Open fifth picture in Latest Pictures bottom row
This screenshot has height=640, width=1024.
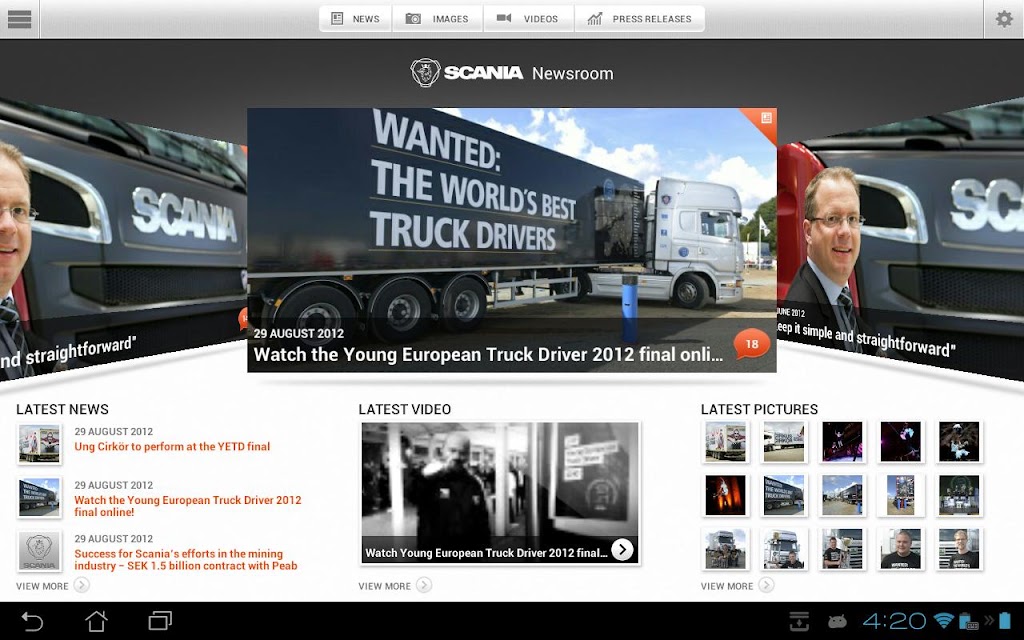[959, 549]
